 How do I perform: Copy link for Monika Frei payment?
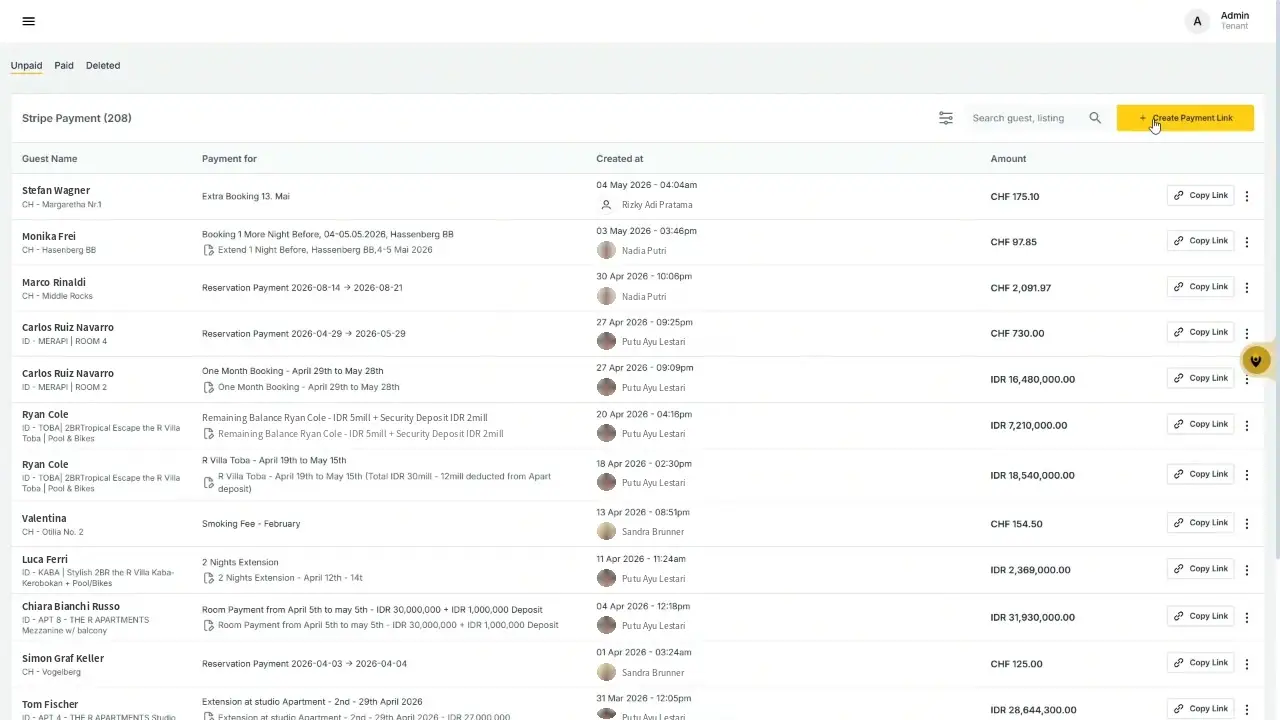(1200, 241)
